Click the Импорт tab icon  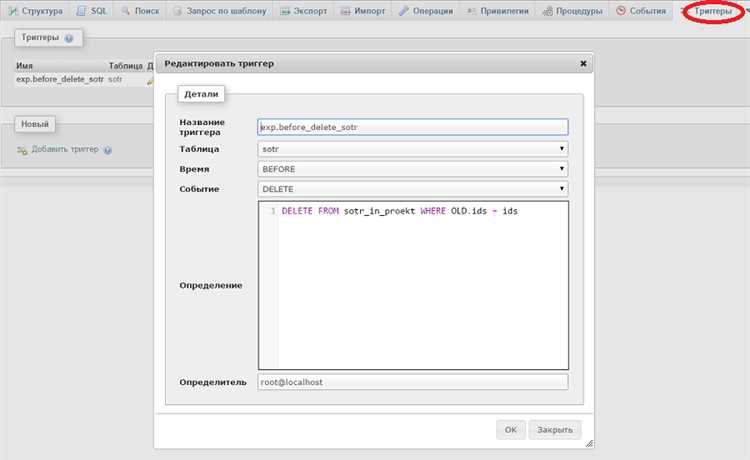[346, 11]
